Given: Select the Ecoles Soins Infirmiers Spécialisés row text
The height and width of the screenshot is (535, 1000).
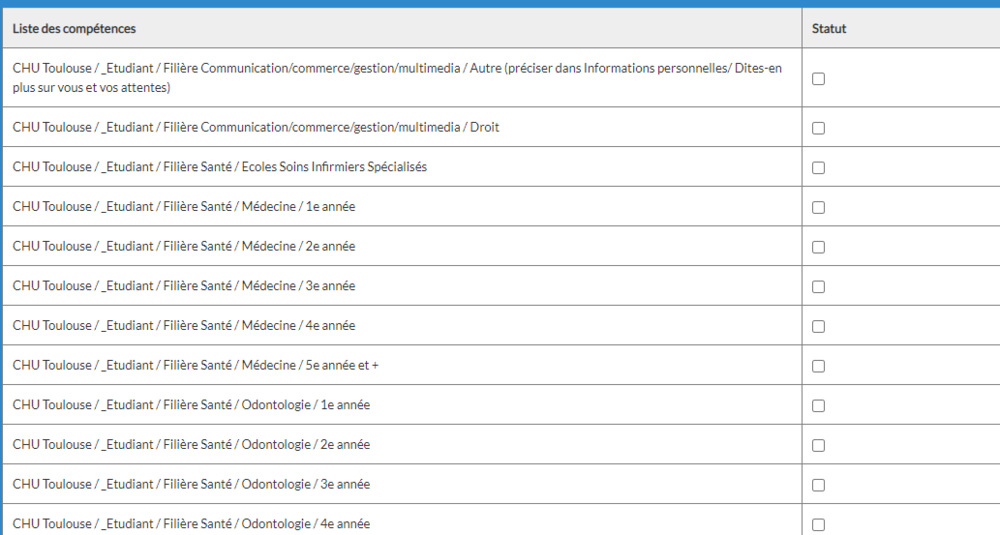Looking at the screenshot, I should click(220, 167).
